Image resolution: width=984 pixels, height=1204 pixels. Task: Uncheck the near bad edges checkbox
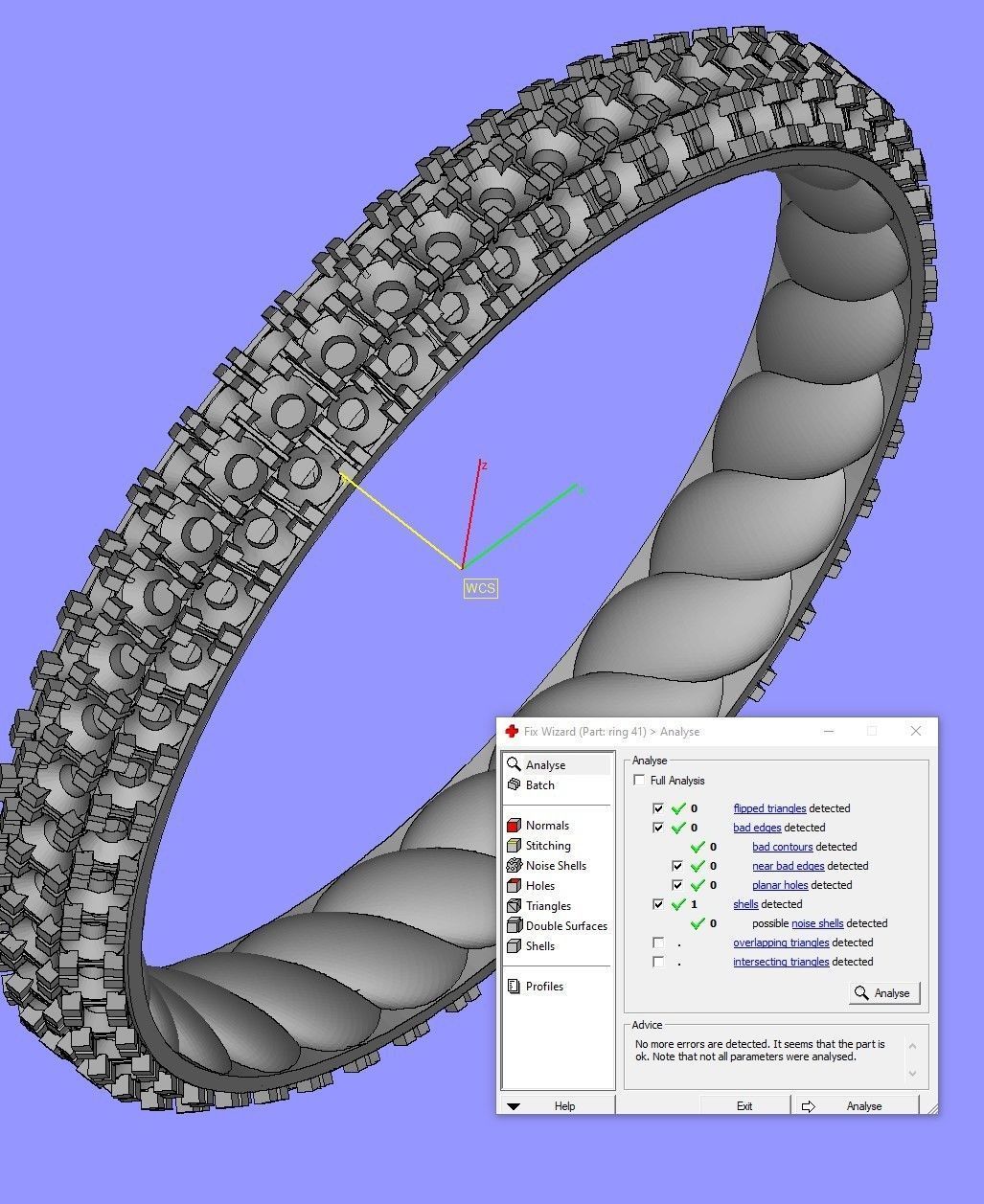coord(677,866)
